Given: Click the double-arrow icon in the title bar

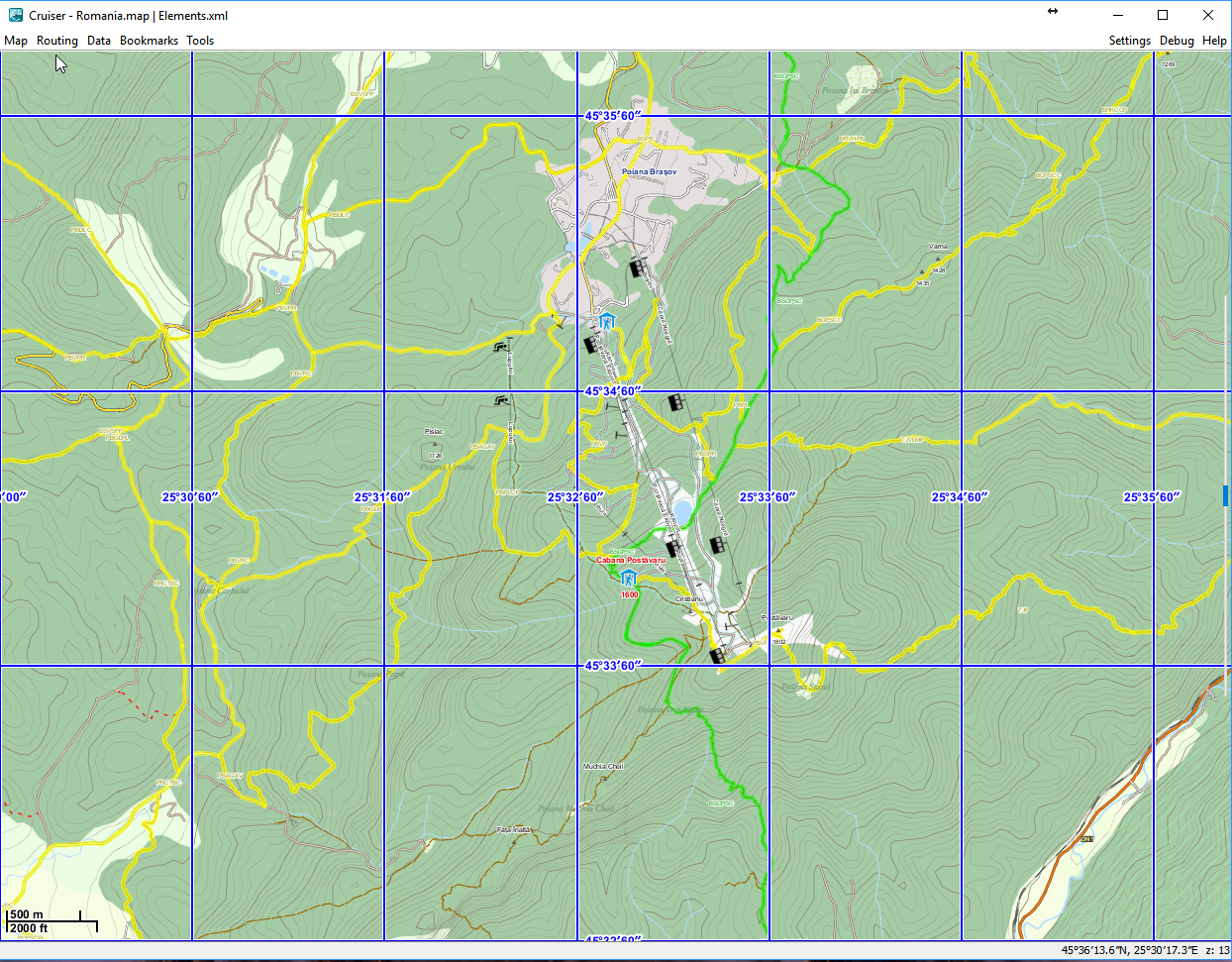Looking at the screenshot, I should [x=1052, y=12].
